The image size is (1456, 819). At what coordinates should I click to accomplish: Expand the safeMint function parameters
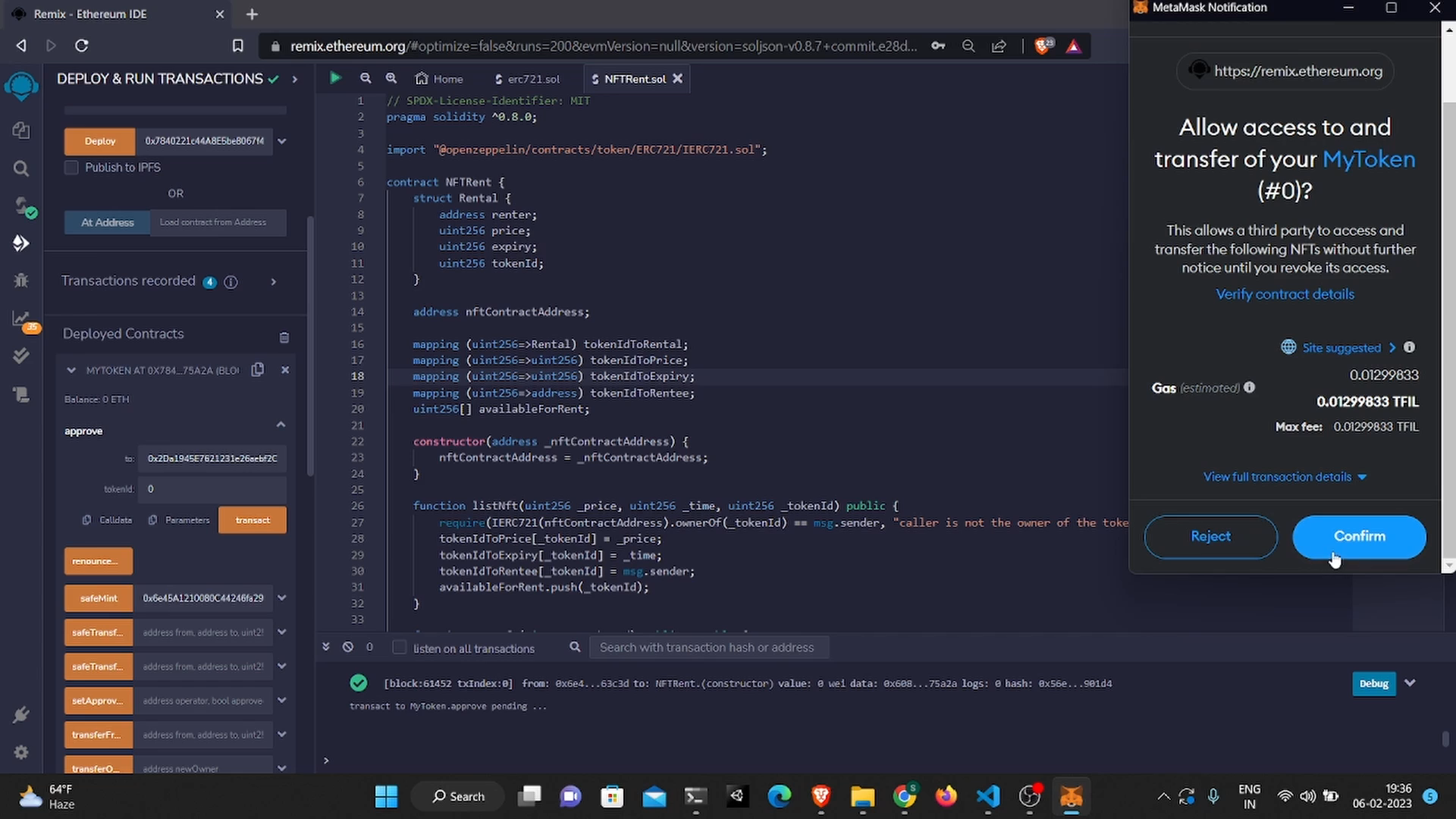[x=282, y=598]
